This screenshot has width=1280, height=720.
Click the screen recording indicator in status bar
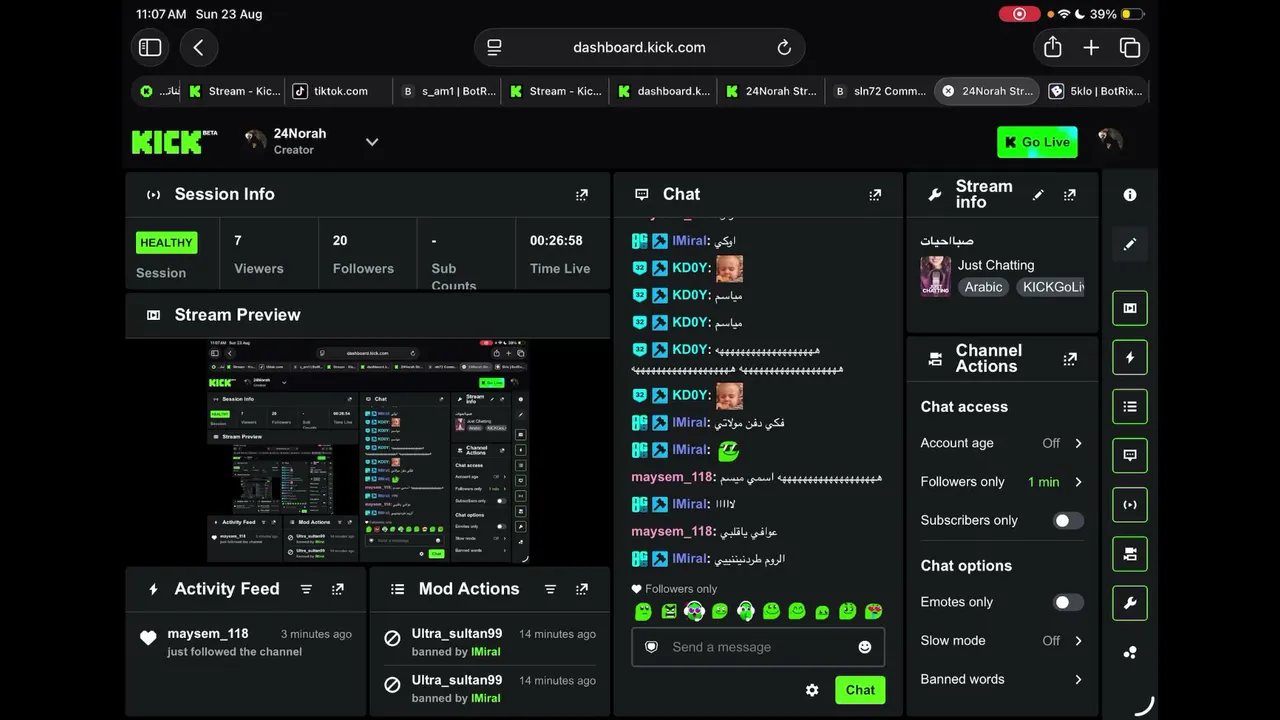pyautogui.click(x=1019, y=14)
